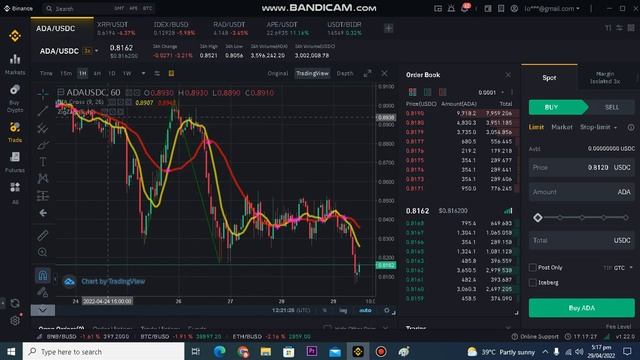Open Microsoft Edge from taskbar
This screenshot has height=360, width=640.
(220, 351)
